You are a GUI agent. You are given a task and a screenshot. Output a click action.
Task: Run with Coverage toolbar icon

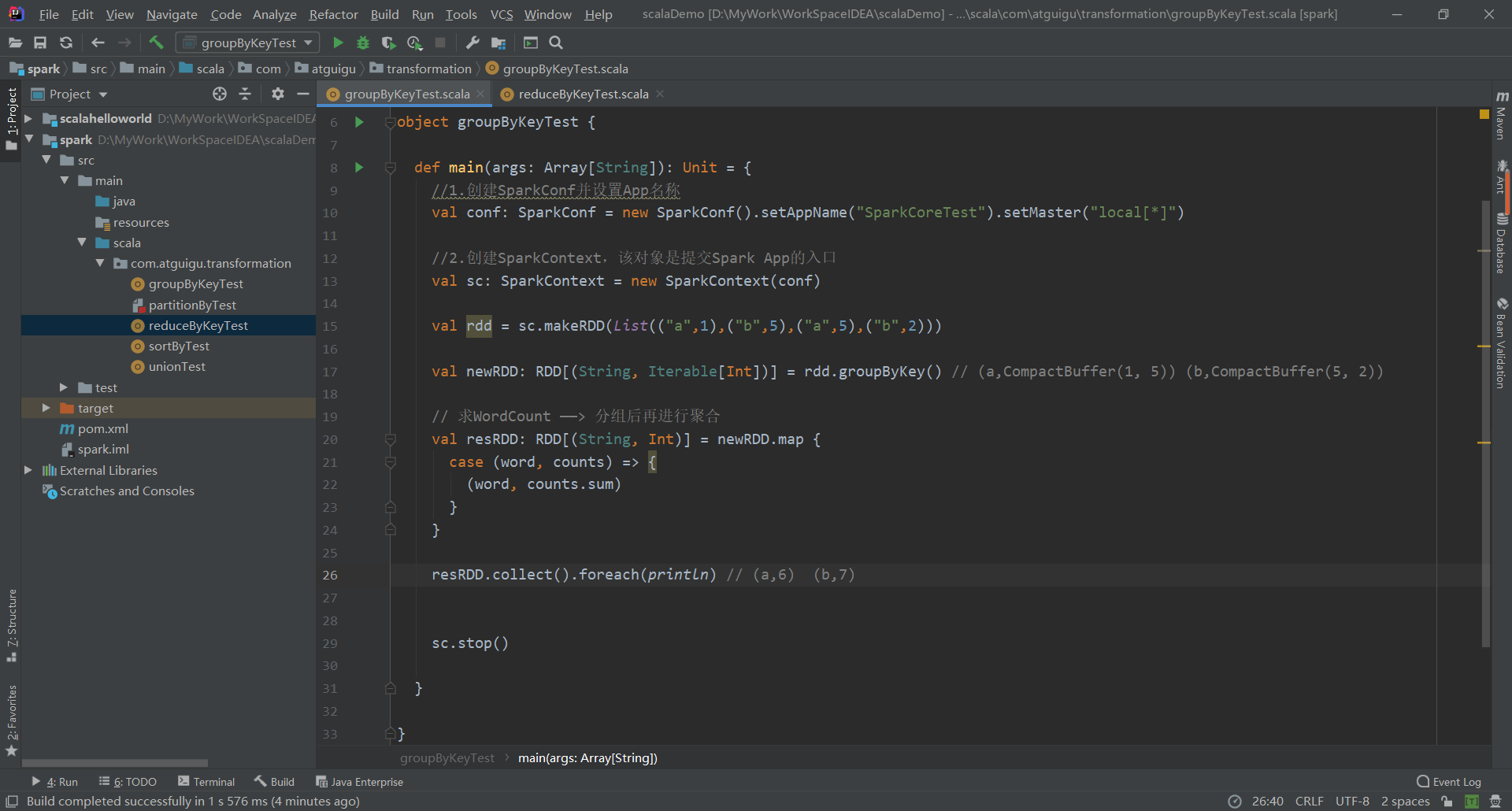[x=388, y=43]
